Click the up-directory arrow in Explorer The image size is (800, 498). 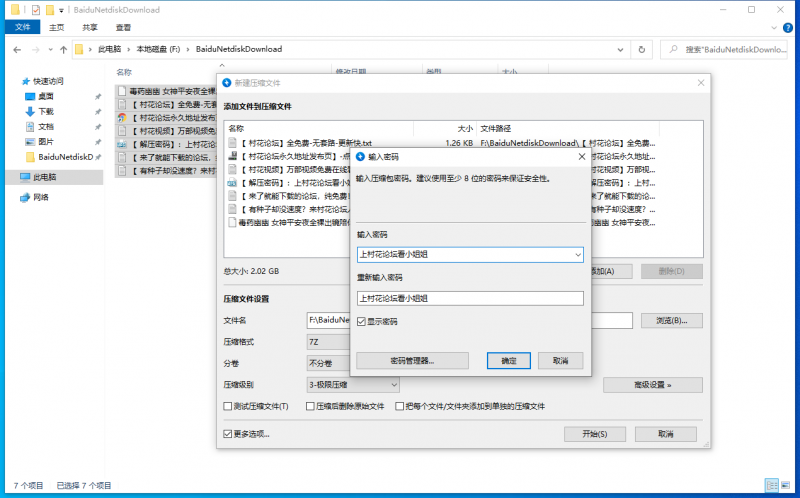tap(63, 49)
